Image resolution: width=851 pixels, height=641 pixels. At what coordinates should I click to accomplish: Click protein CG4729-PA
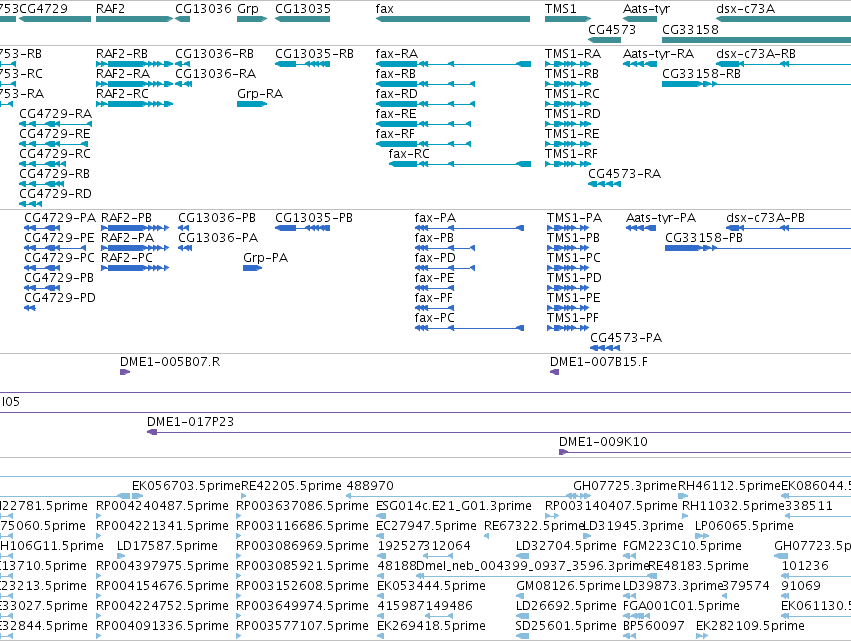(42, 228)
